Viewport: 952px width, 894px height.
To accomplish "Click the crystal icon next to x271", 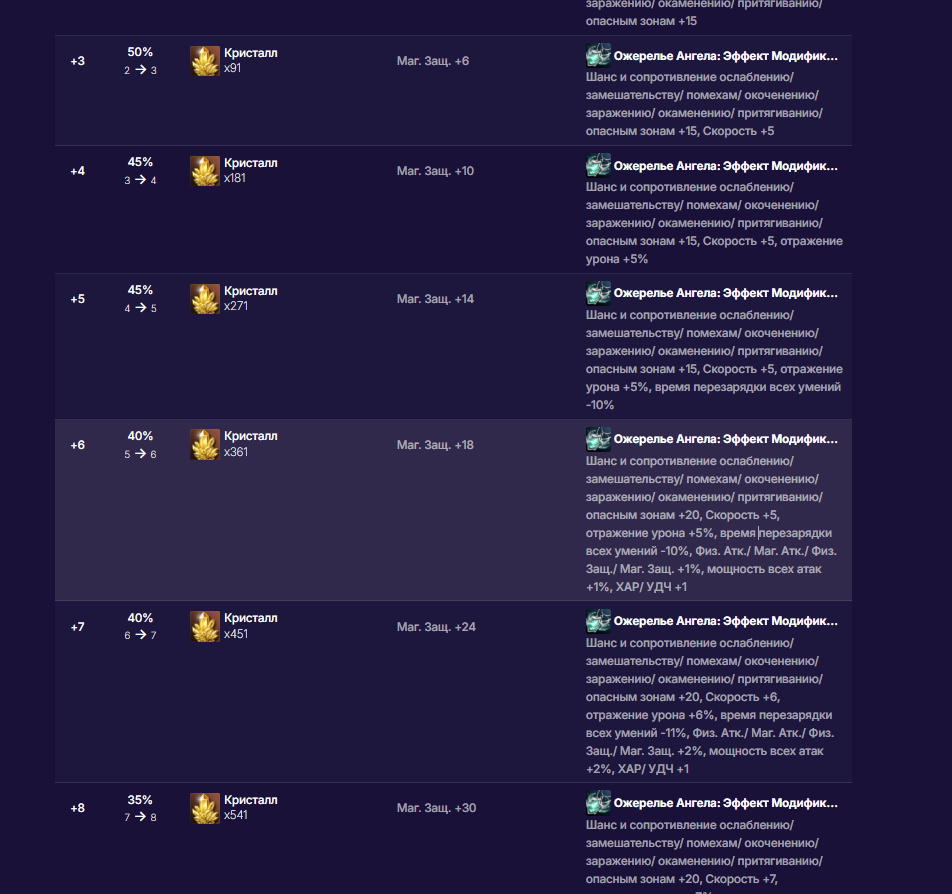I will (x=205, y=299).
